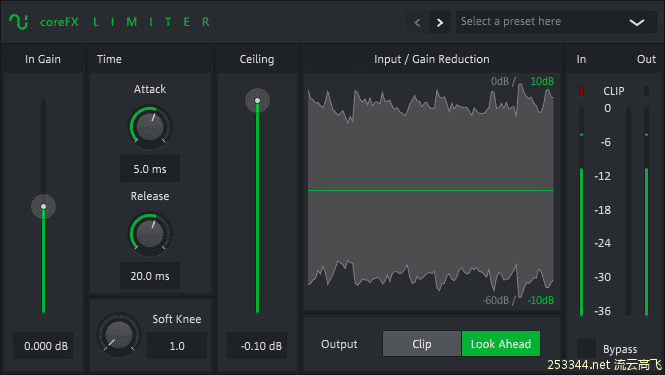The height and width of the screenshot is (375, 665).
Task: Click the 20.0 ms release value field
Action: [150, 276]
